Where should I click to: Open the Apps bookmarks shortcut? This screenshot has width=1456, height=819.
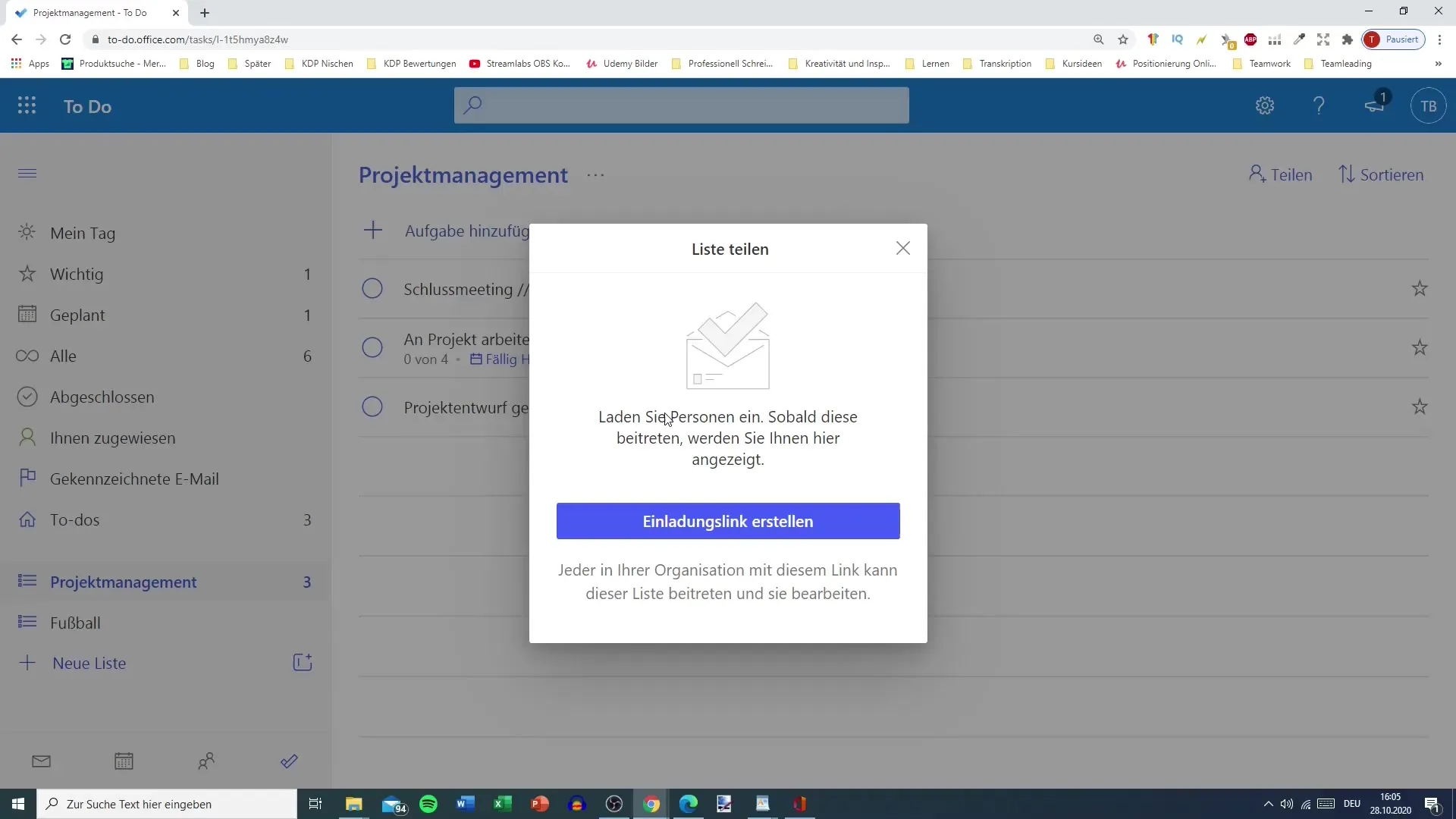tap(30, 64)
